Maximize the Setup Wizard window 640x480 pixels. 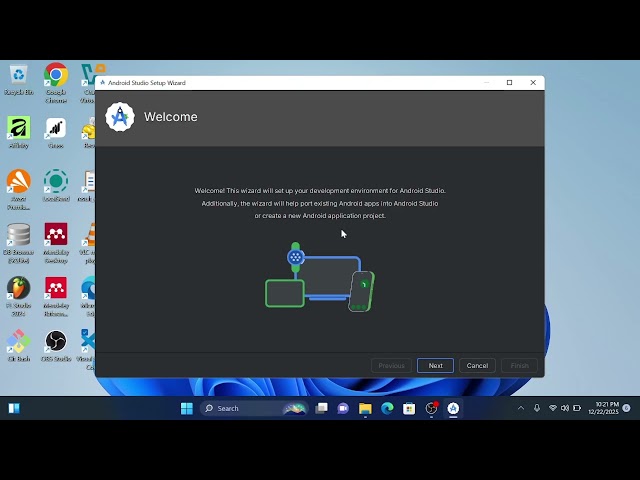509,82
